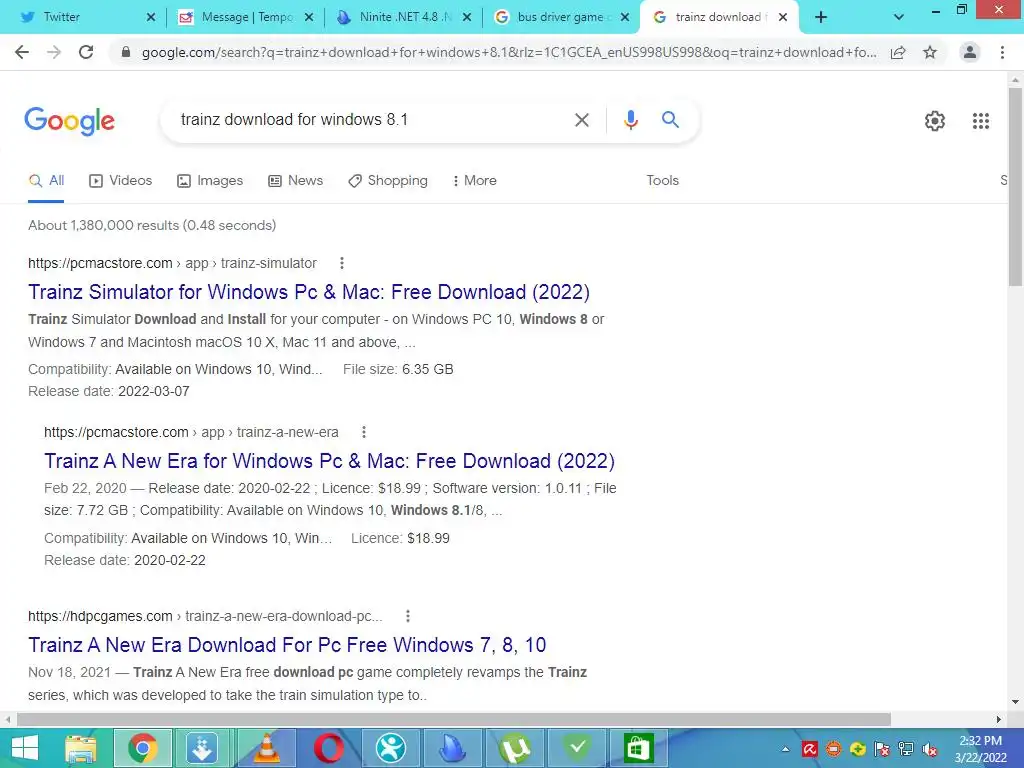This screenshot has width=1024, height=768.
Task: Expand the tab search dropdown
Action: point(899,18)
